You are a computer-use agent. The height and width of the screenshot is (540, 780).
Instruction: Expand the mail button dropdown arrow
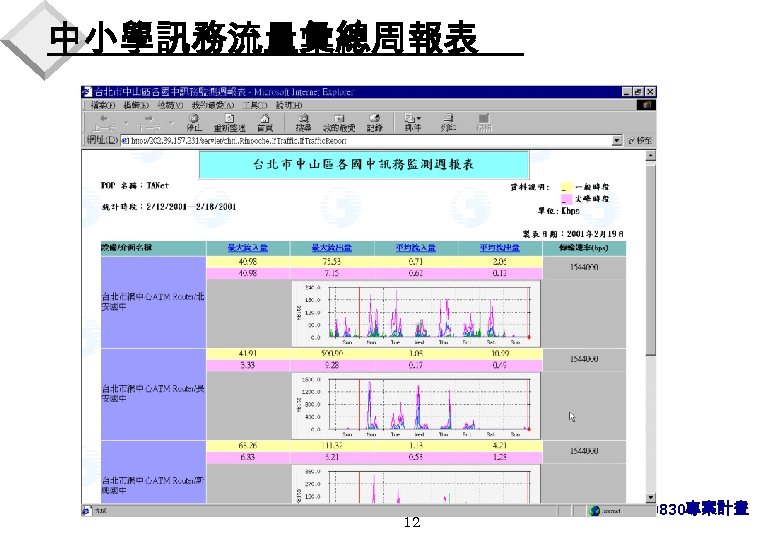(x=419, y=118)
